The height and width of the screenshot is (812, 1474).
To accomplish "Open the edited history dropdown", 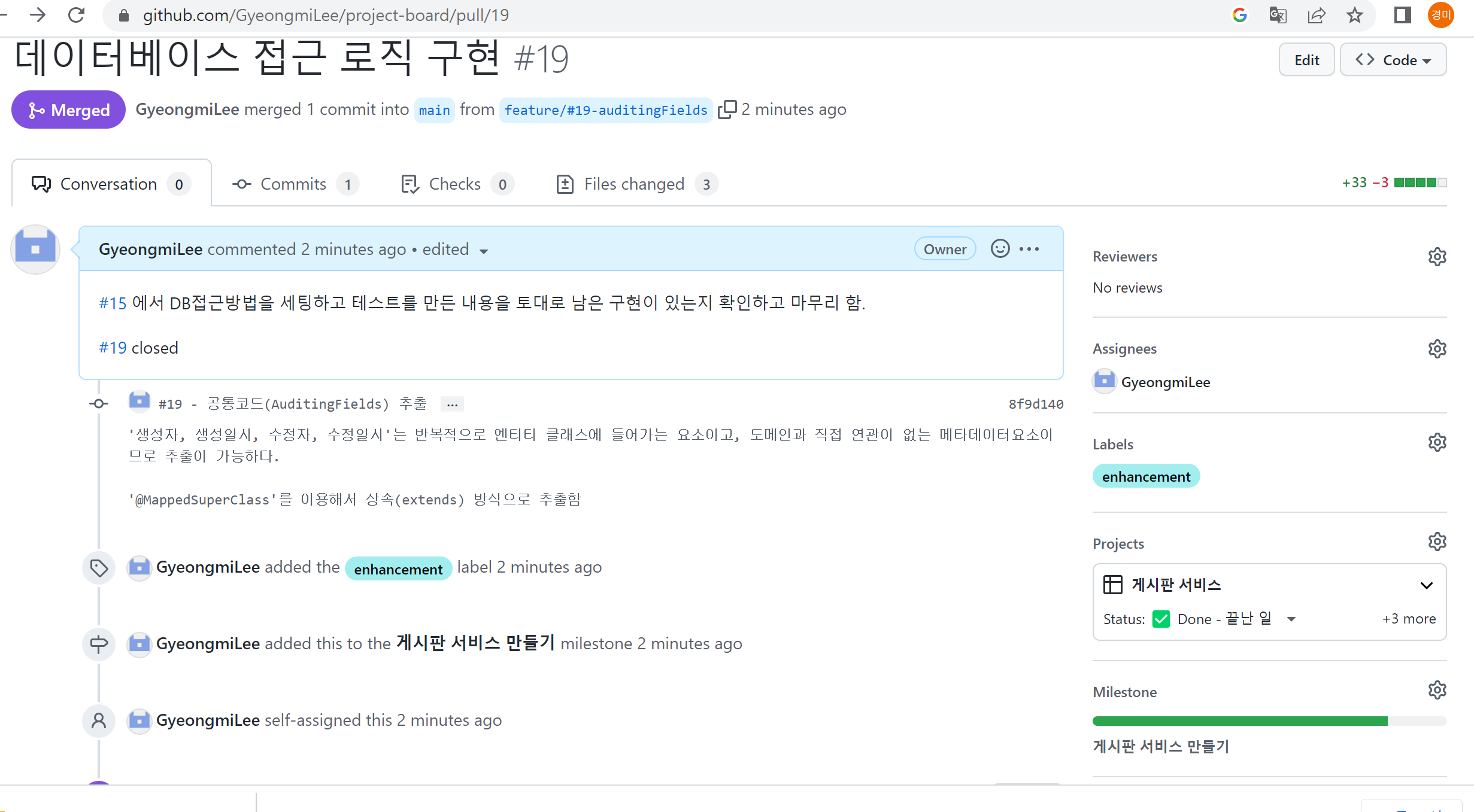I will (484, 251).
